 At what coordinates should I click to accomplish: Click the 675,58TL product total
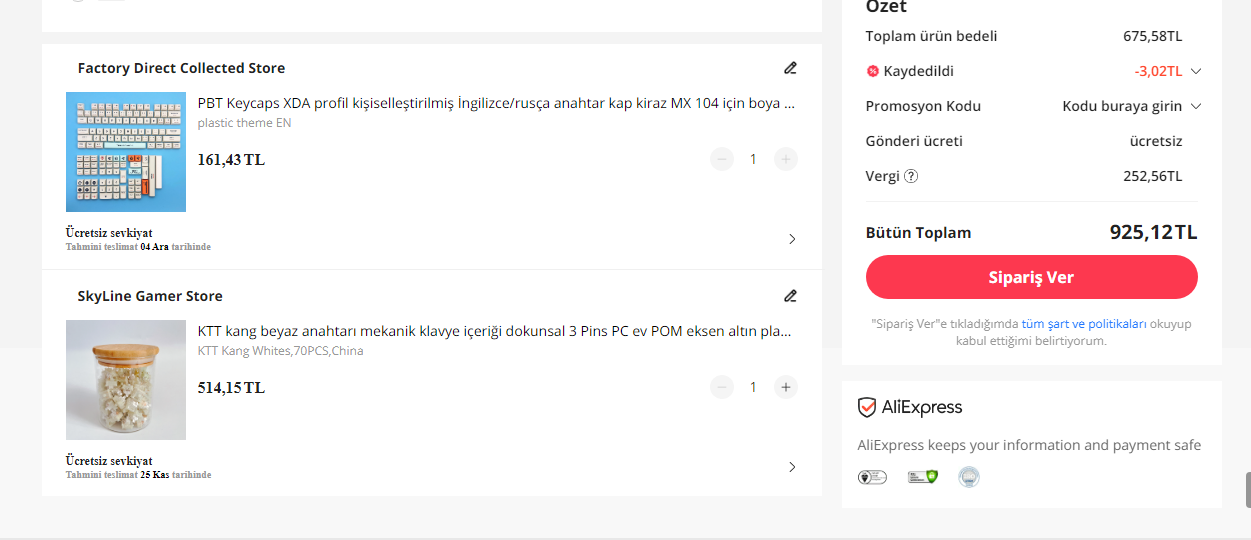pos(1152,36)
